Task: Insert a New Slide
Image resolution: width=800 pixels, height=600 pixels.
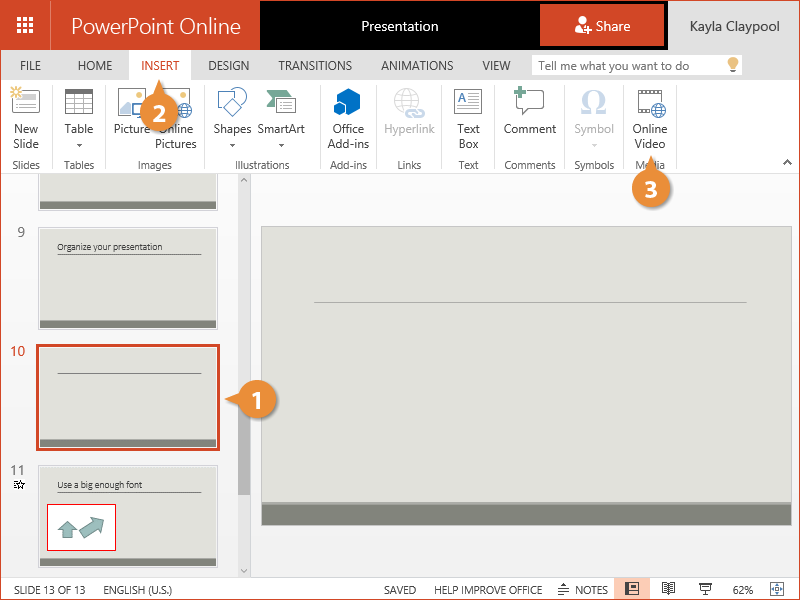Action: pos(26,118)
